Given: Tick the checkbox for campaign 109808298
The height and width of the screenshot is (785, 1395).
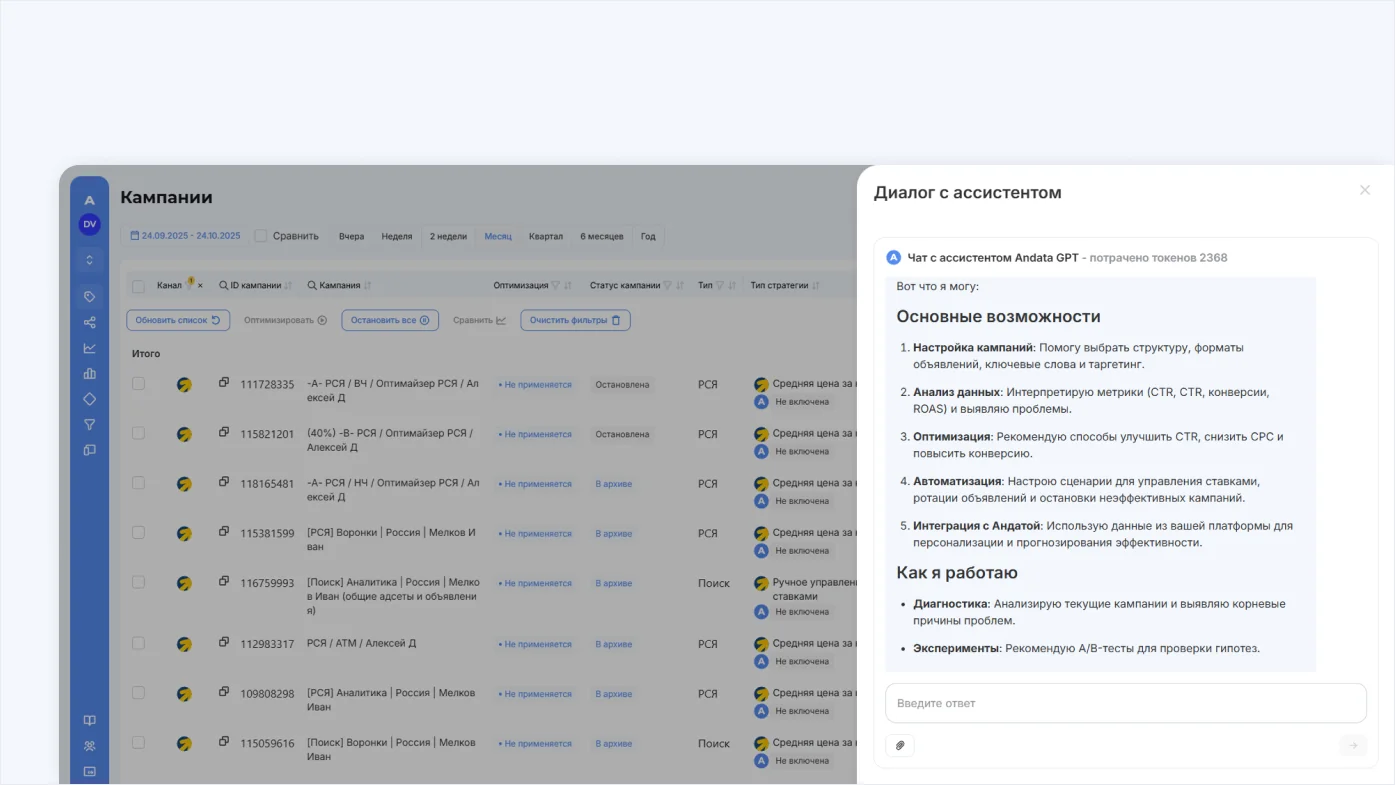Looking at the screenshot, I should (x=139, y=692).
